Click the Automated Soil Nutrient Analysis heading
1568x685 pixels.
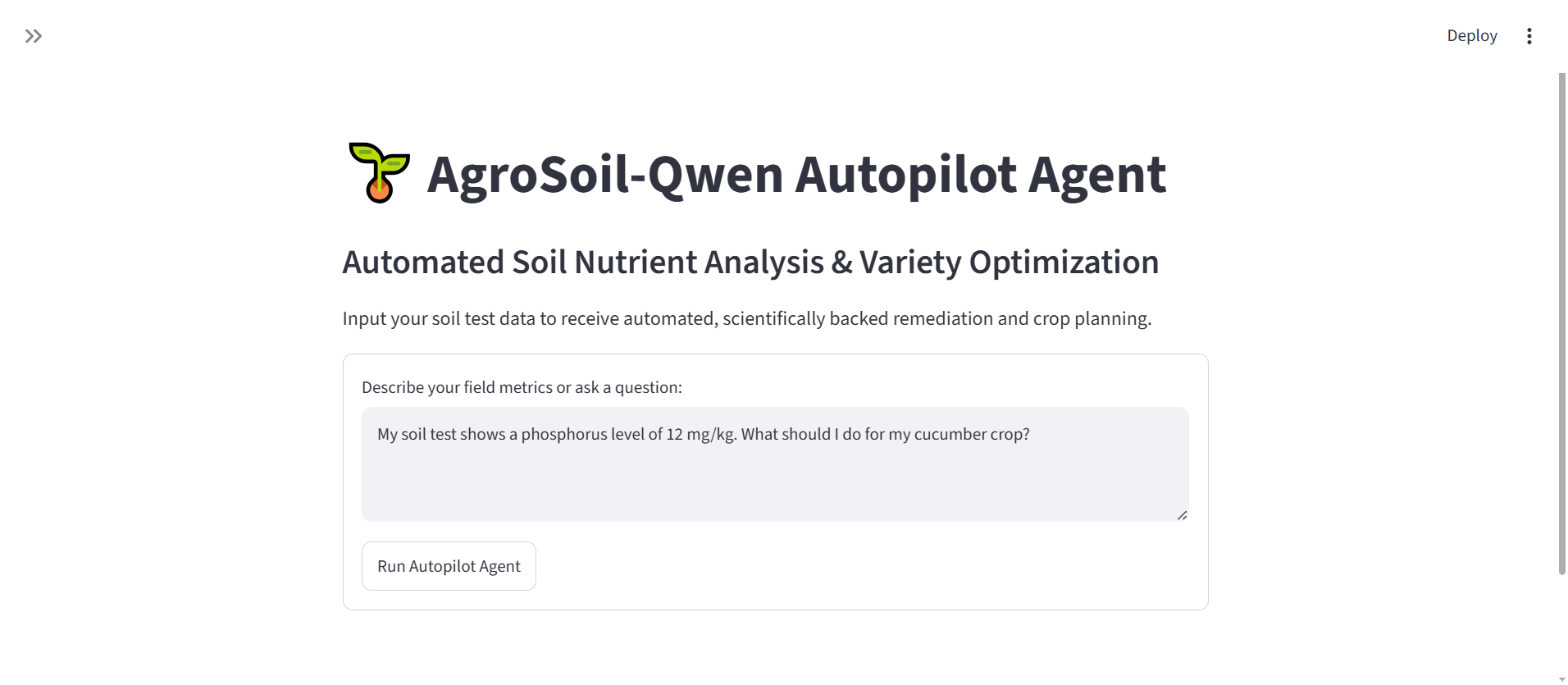(x=750, y=263)
